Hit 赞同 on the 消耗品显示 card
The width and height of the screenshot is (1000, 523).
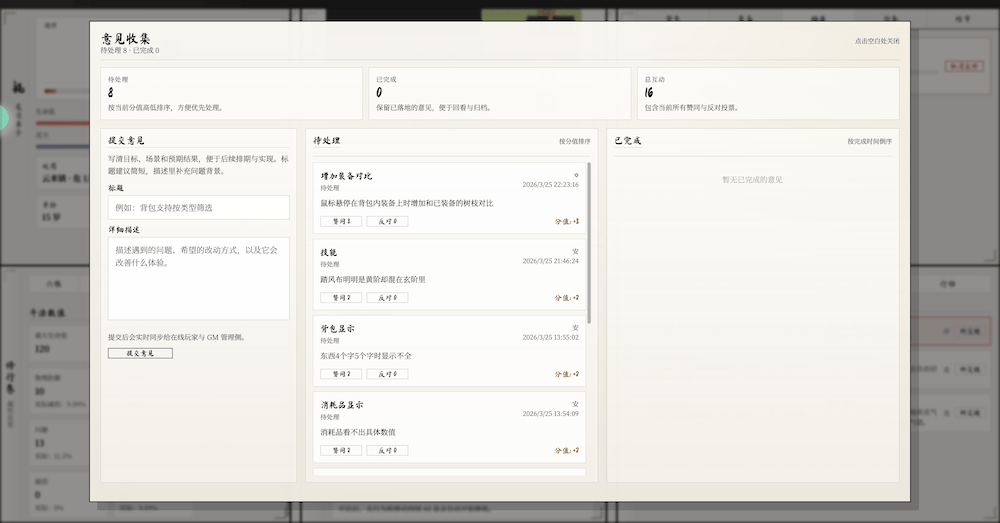click(x=341, y=451)
